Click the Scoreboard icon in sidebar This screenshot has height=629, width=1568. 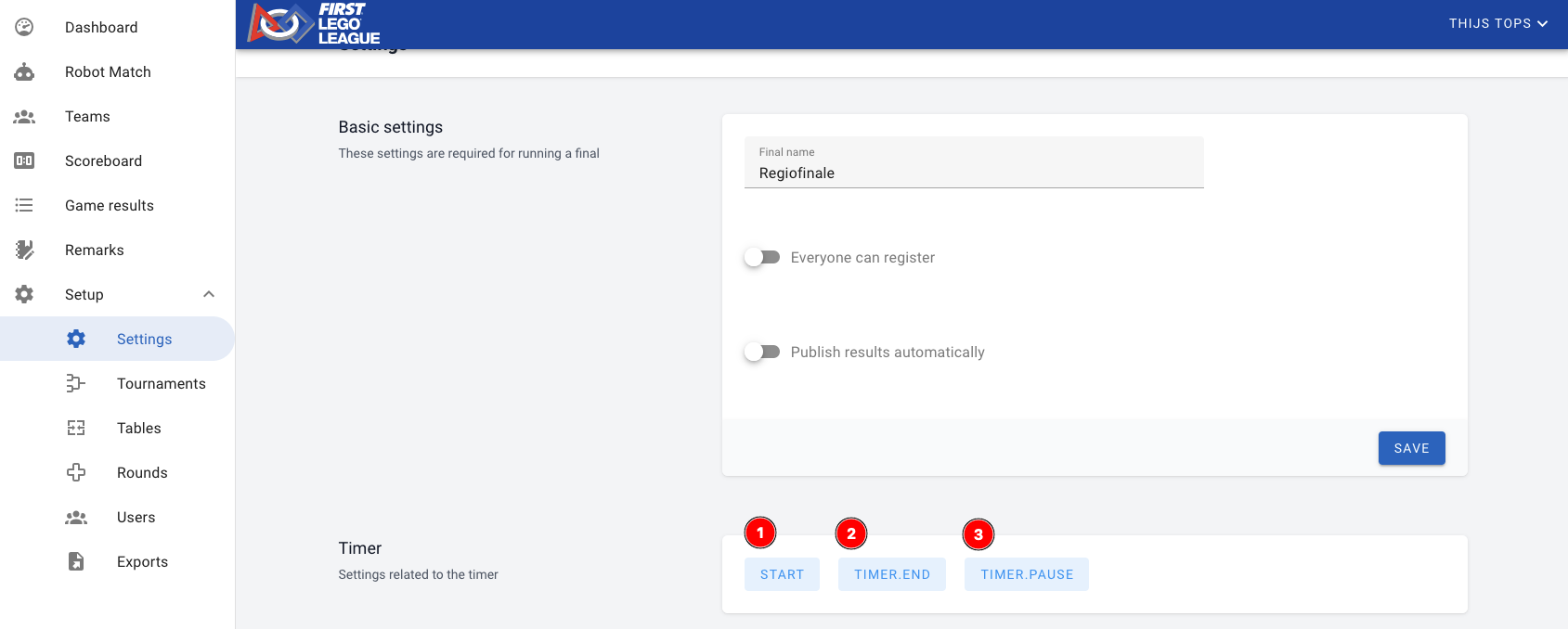click(24, 161)
